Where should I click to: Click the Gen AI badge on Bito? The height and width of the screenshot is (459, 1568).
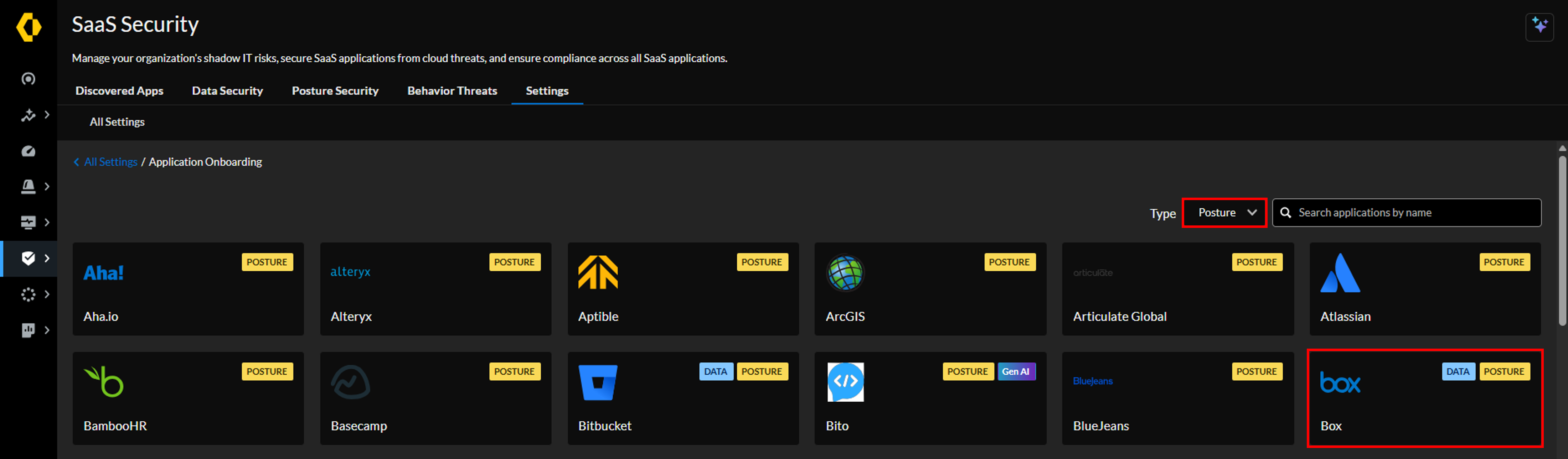1016,371
